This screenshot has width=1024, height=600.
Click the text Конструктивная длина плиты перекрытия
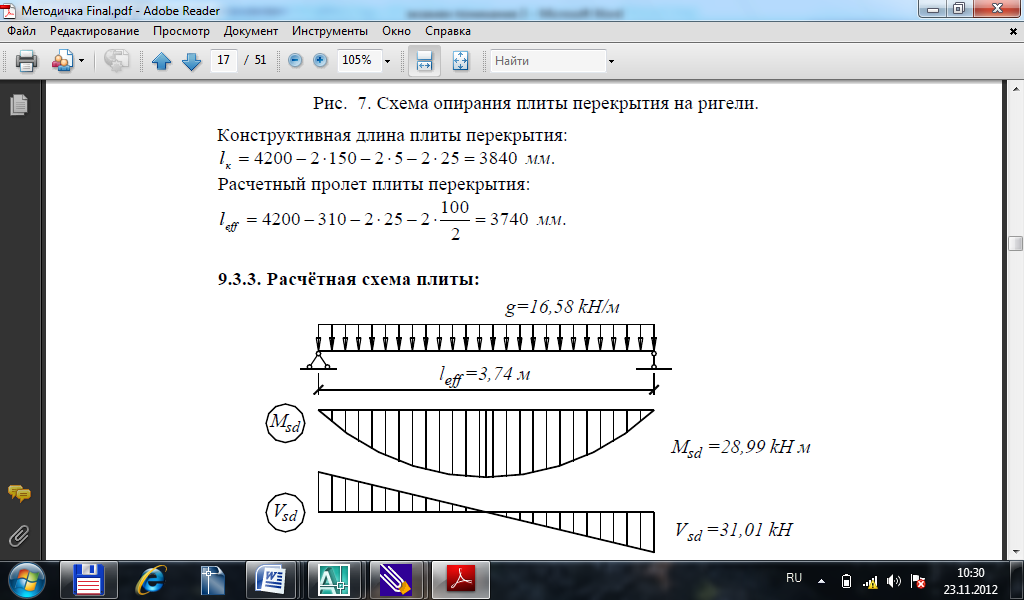(392, 136)
